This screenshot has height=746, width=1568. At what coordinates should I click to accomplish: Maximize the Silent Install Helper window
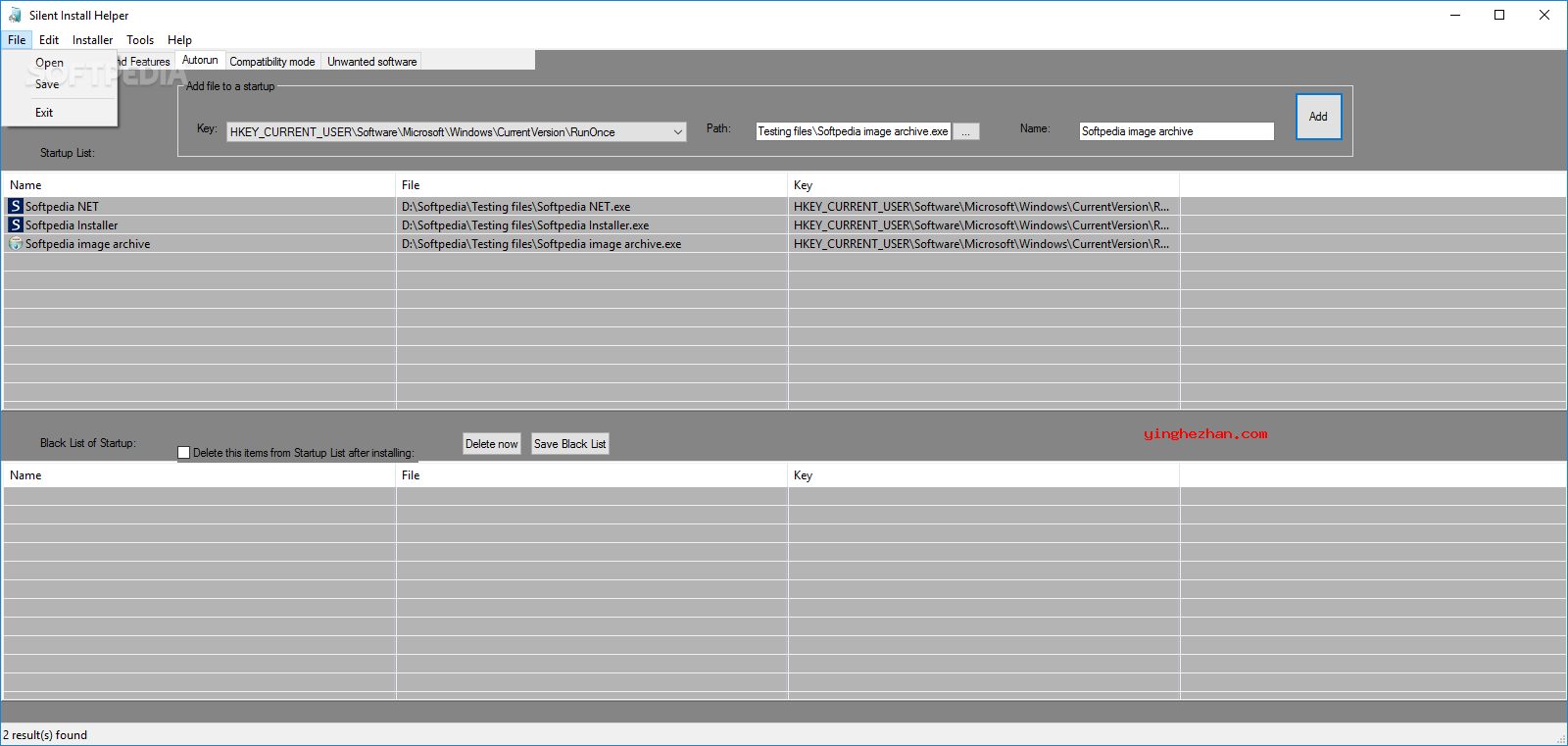pos(1499,15)
